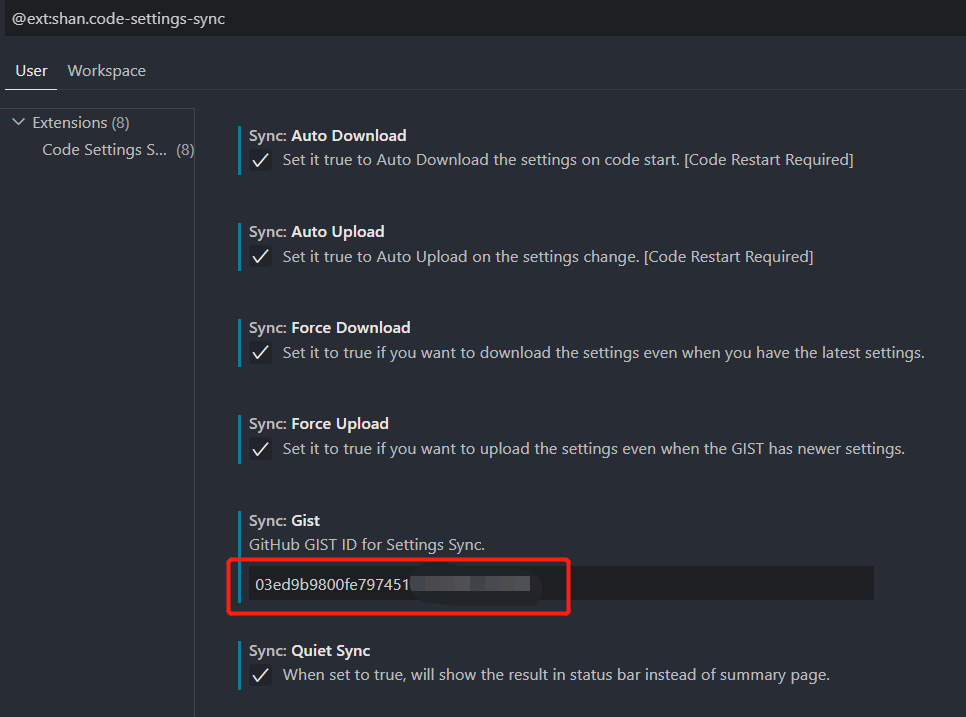Click the settings search box
The height and width of the screenshot is (717, 966).
pos(480,19)
